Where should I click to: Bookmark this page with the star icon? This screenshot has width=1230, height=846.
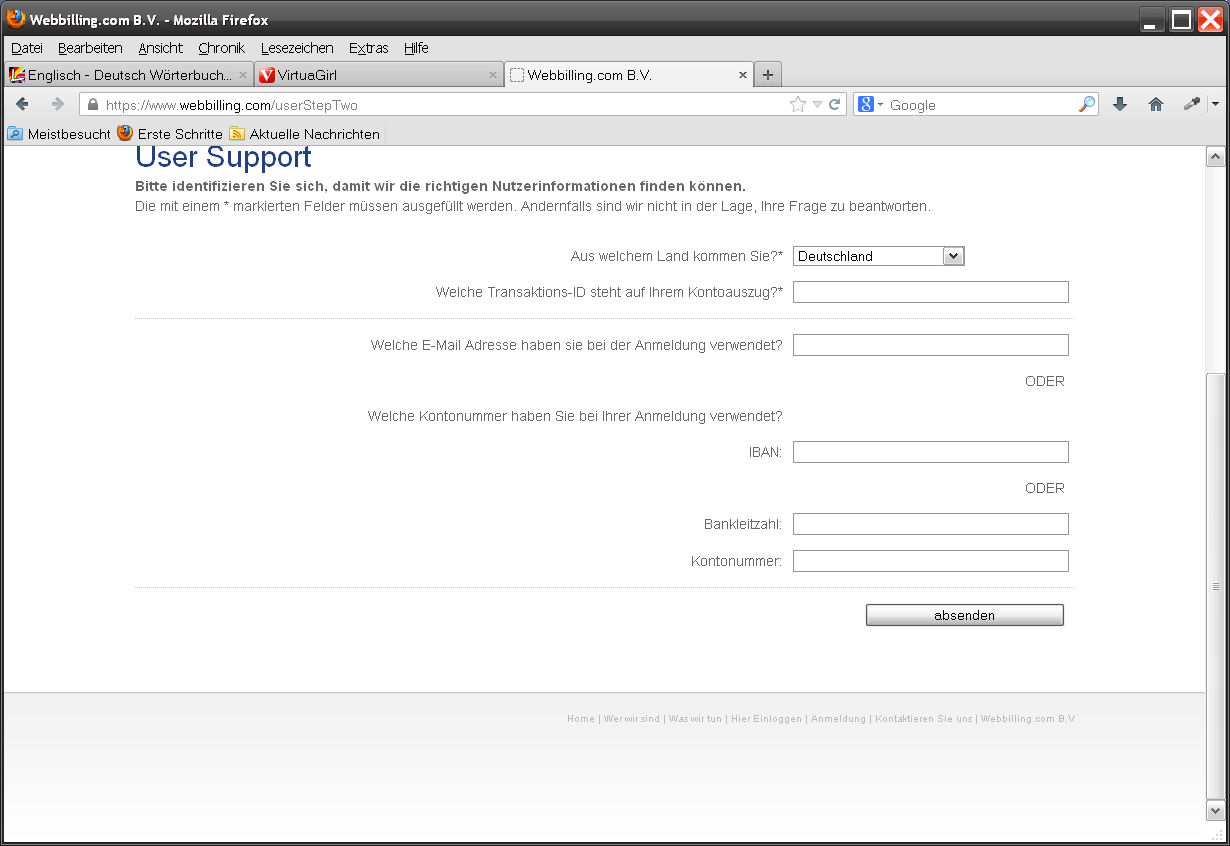(798, 104)
